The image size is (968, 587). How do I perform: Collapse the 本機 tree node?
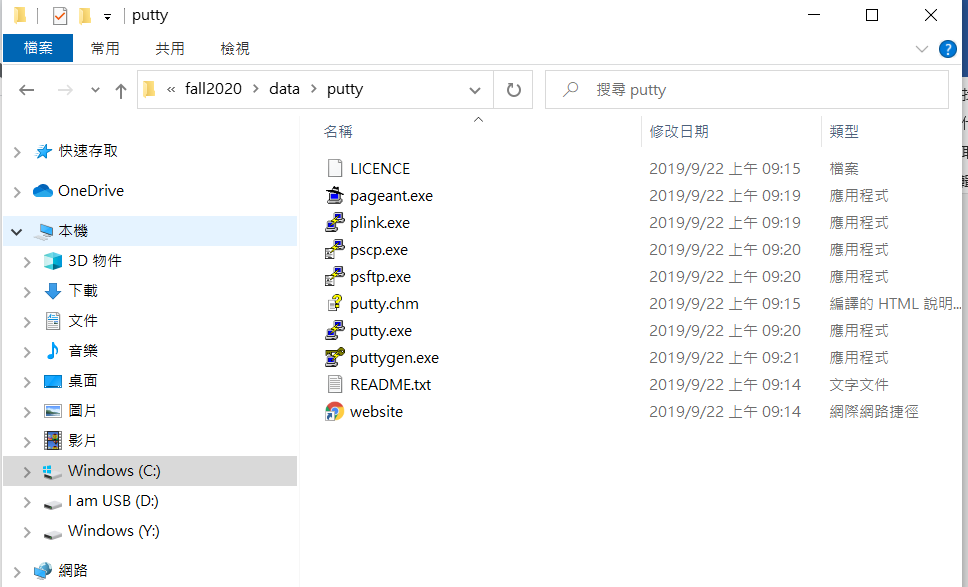(17, 232)
